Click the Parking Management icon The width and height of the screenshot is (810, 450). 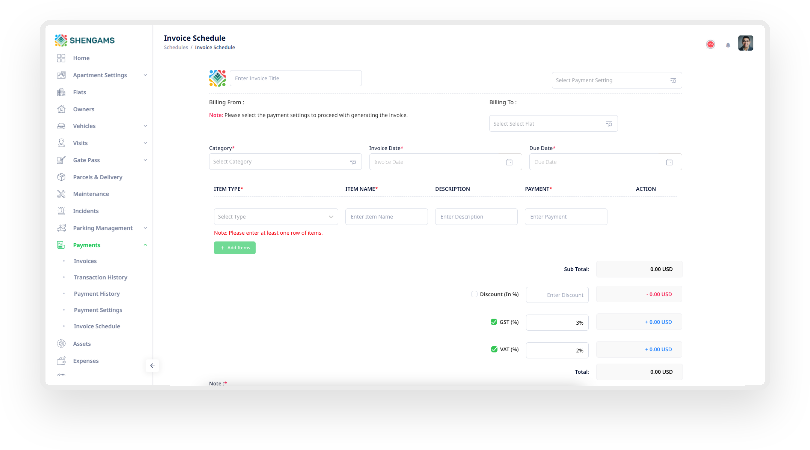point(61,228)
